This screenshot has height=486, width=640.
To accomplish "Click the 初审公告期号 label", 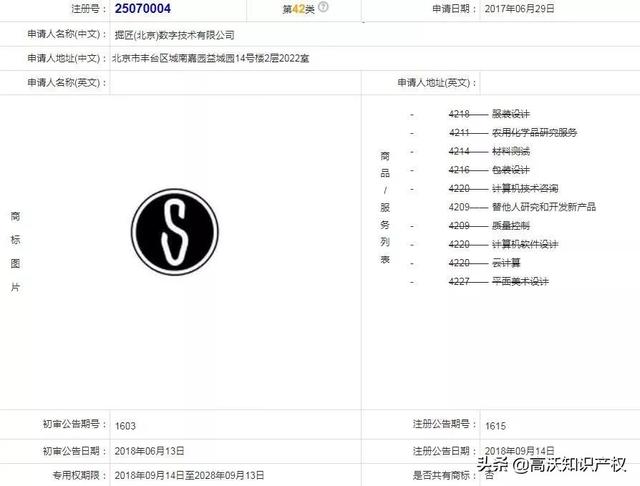I will click(75, 424).
